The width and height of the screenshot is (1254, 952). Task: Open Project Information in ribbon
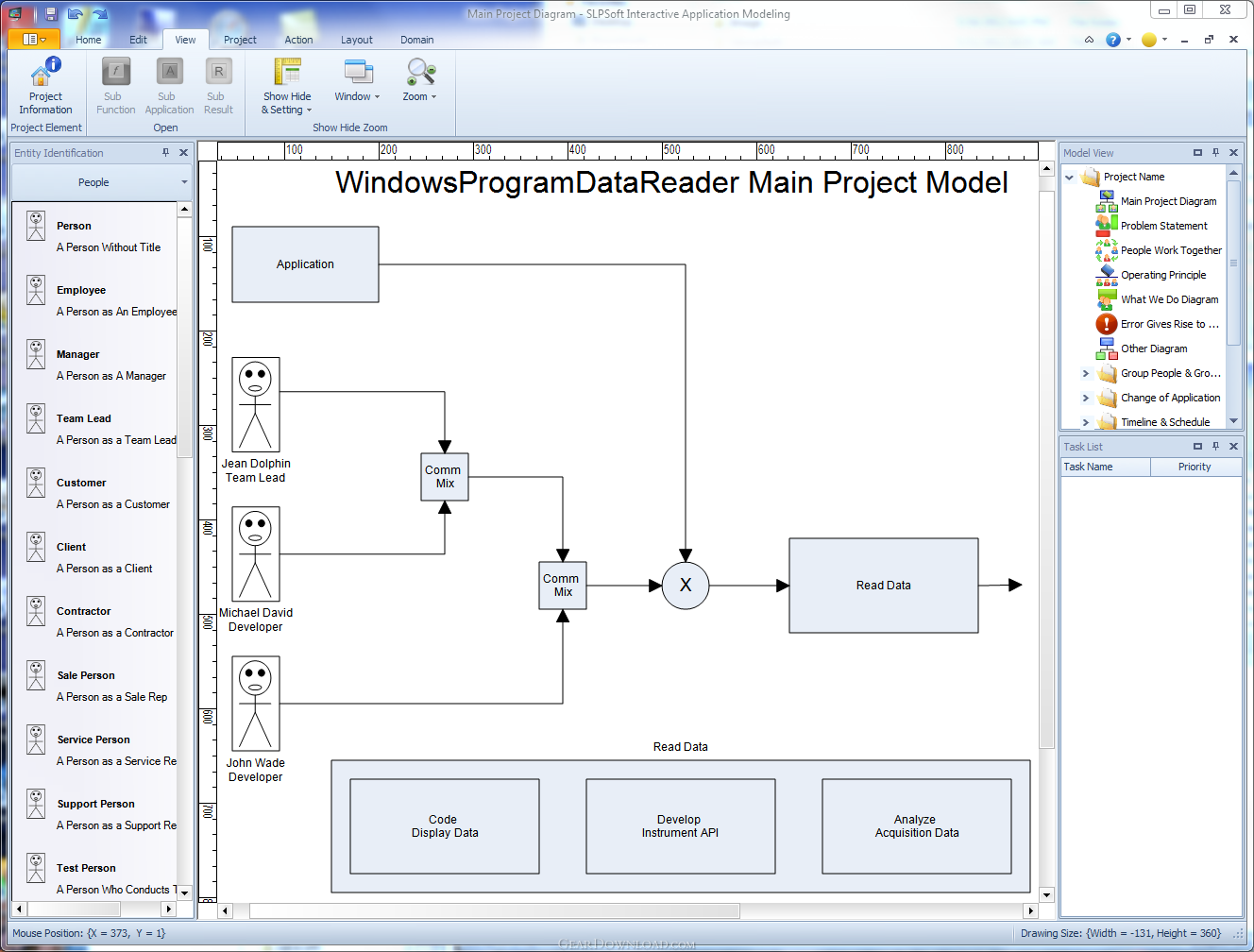coord(45,86)
